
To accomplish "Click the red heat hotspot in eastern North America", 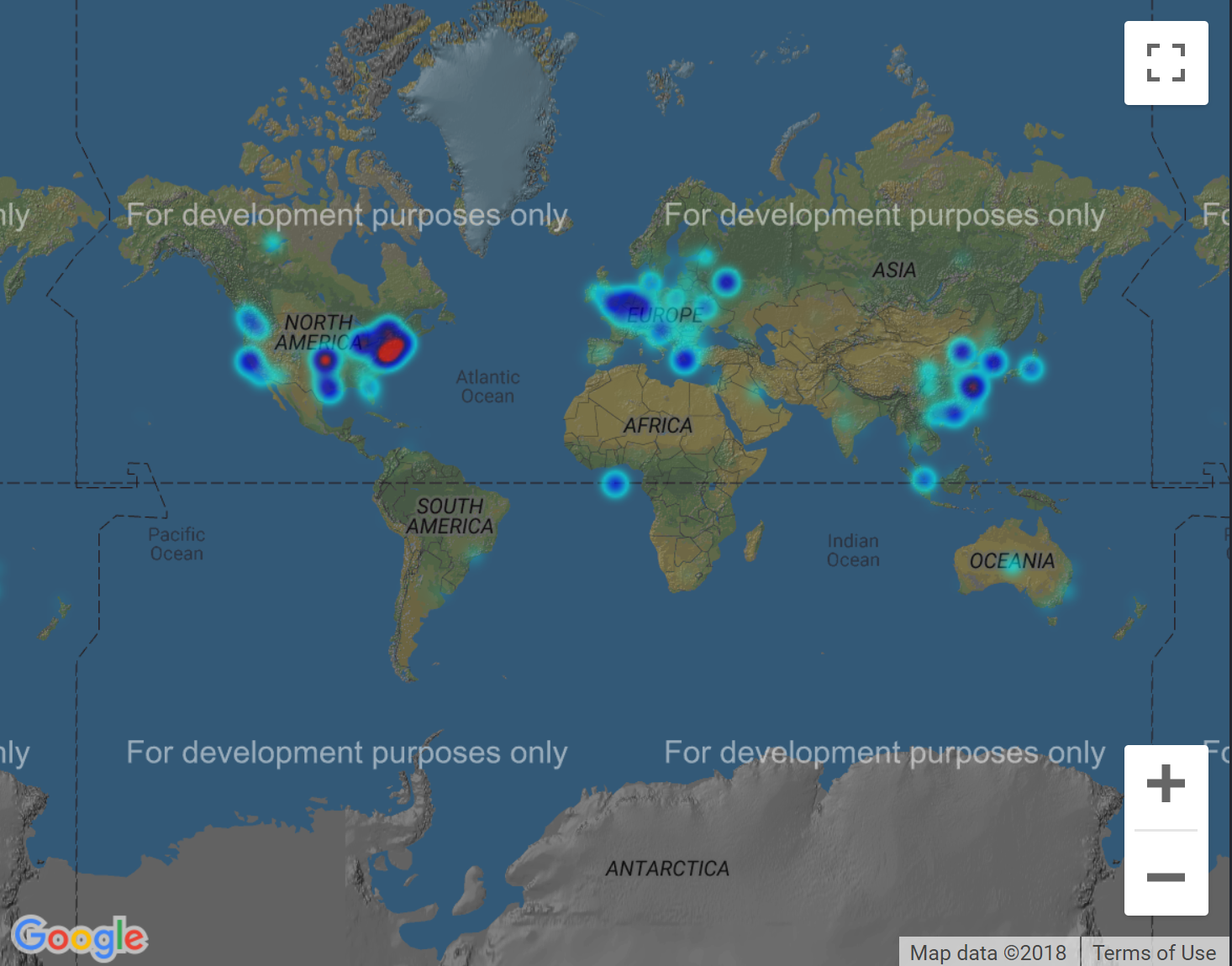I will (x=390, y=348).
